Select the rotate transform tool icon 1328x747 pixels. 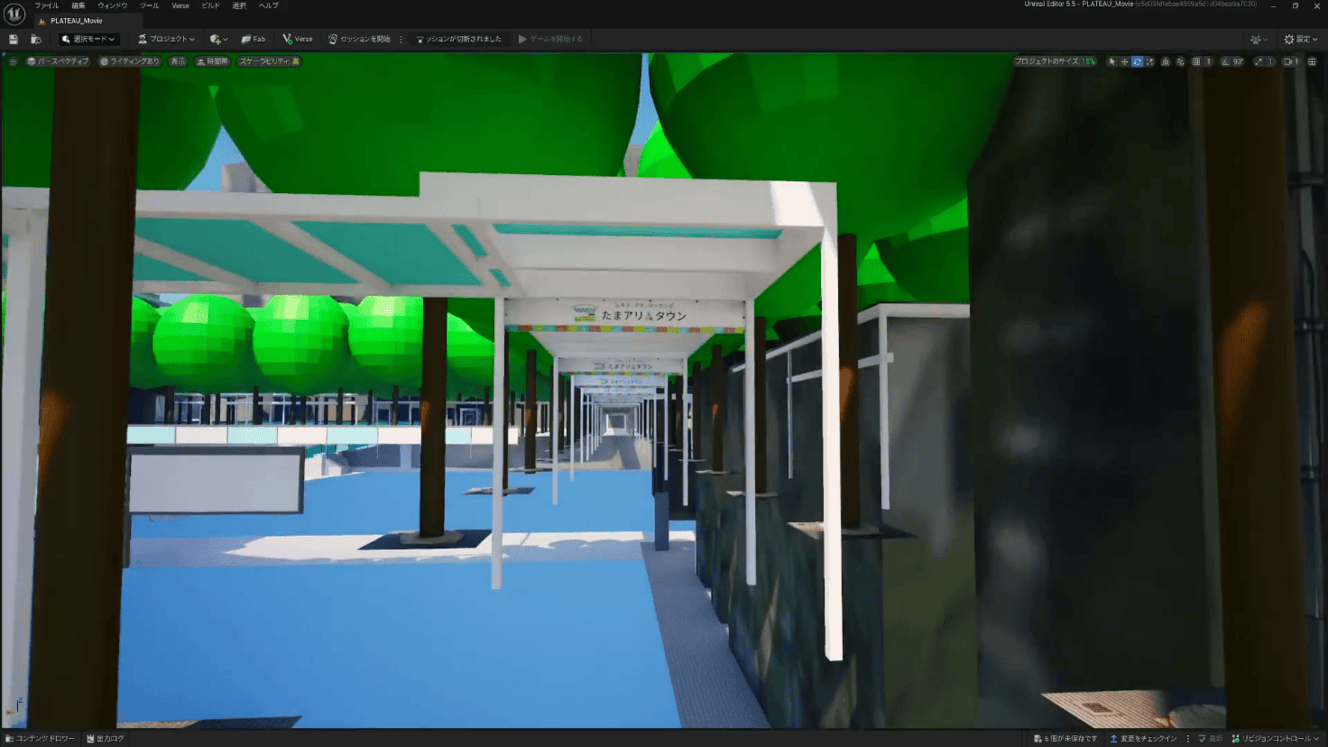click(1137, 62)
